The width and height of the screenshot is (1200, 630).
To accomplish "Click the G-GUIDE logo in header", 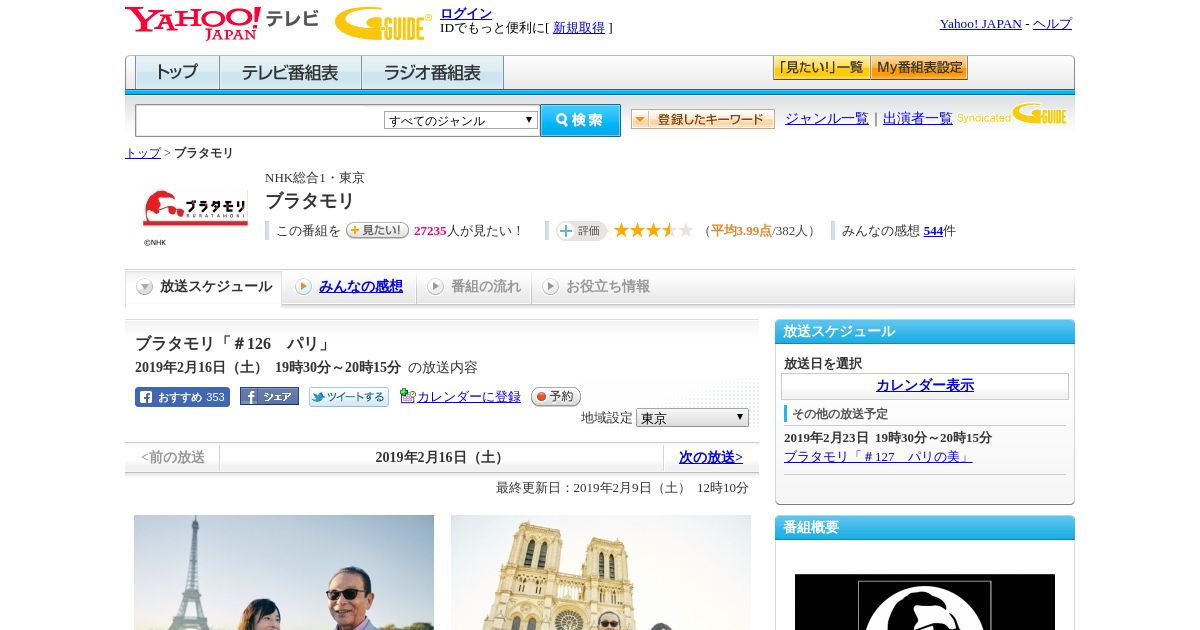I will tap(383, 23).
